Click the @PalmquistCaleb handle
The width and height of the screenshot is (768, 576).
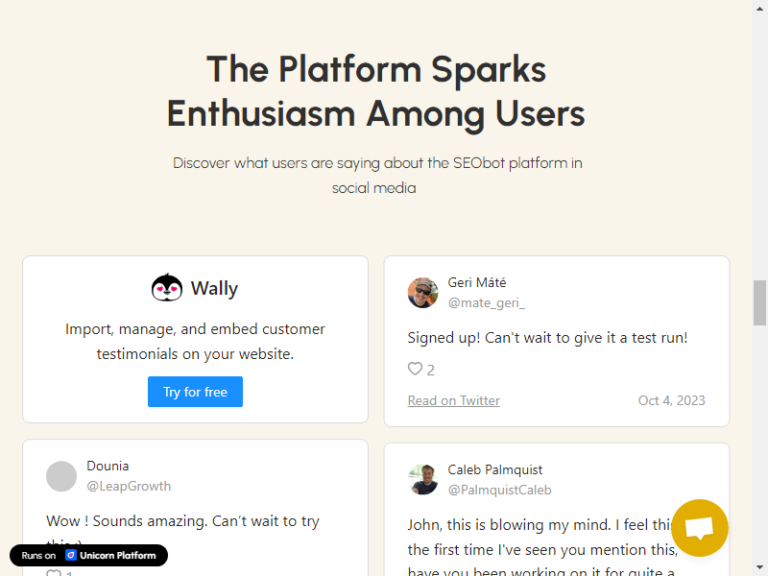click(499, 490)
